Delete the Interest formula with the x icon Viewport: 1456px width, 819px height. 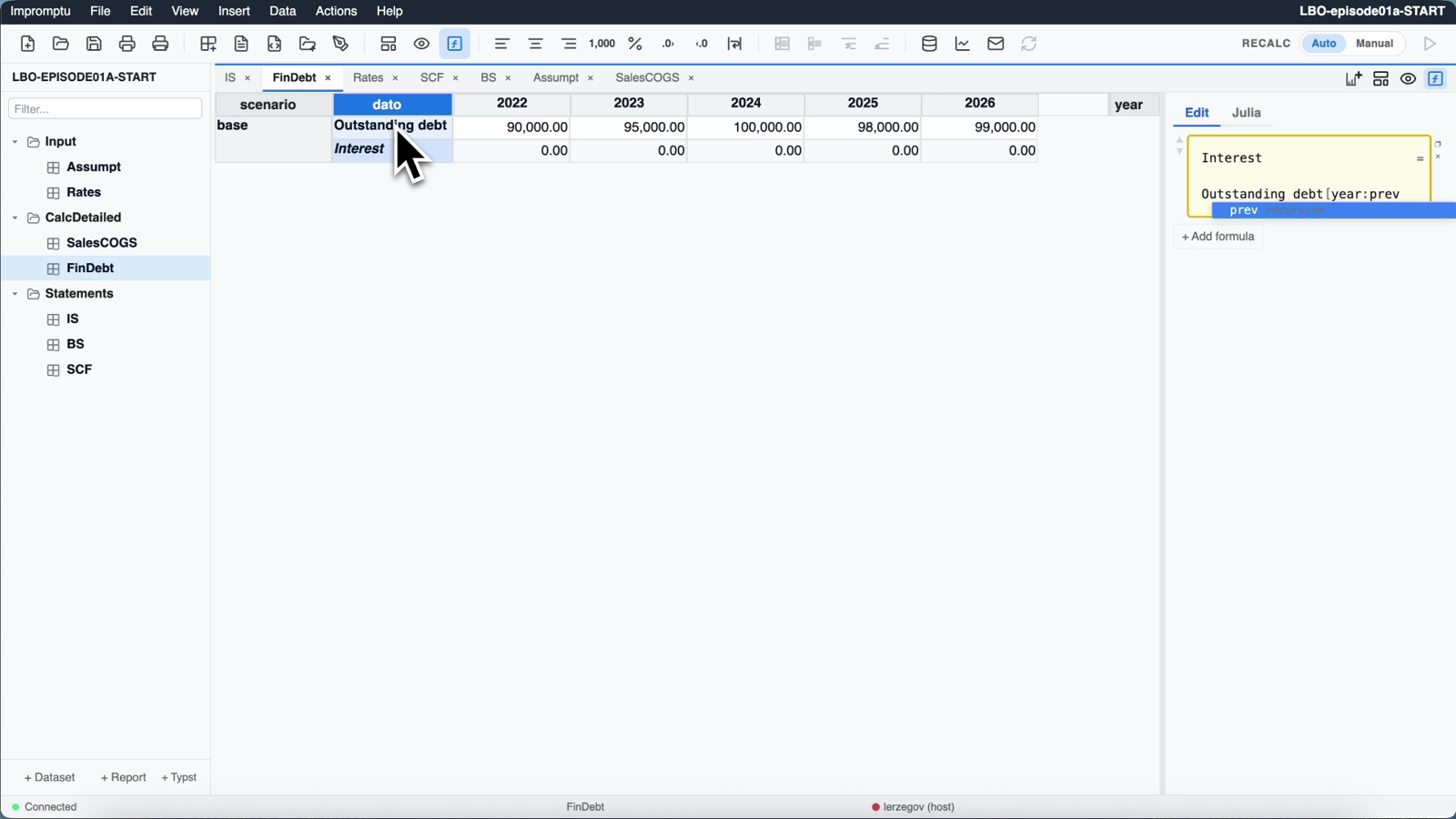point(1438,157)
